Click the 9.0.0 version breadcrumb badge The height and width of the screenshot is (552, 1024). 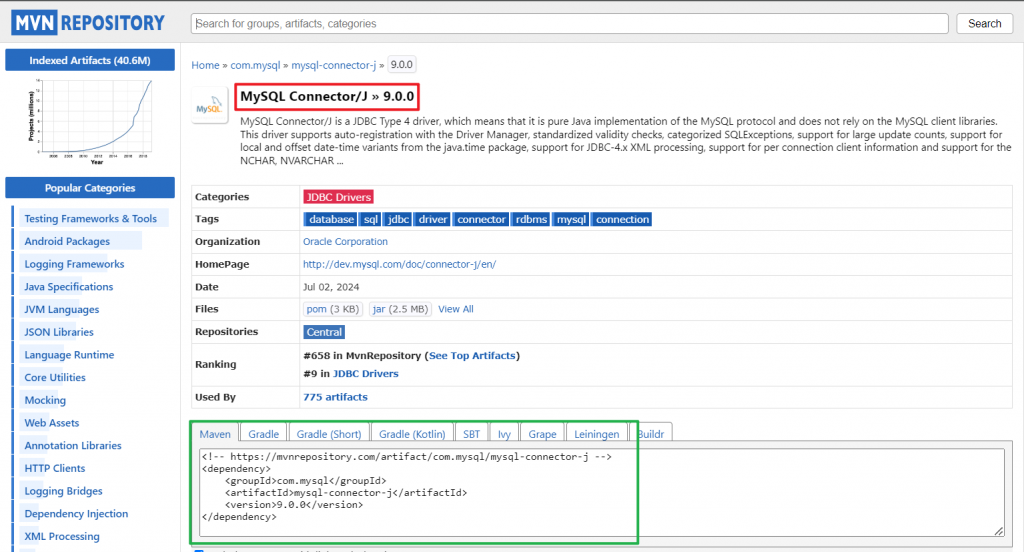tap(402, 65)
